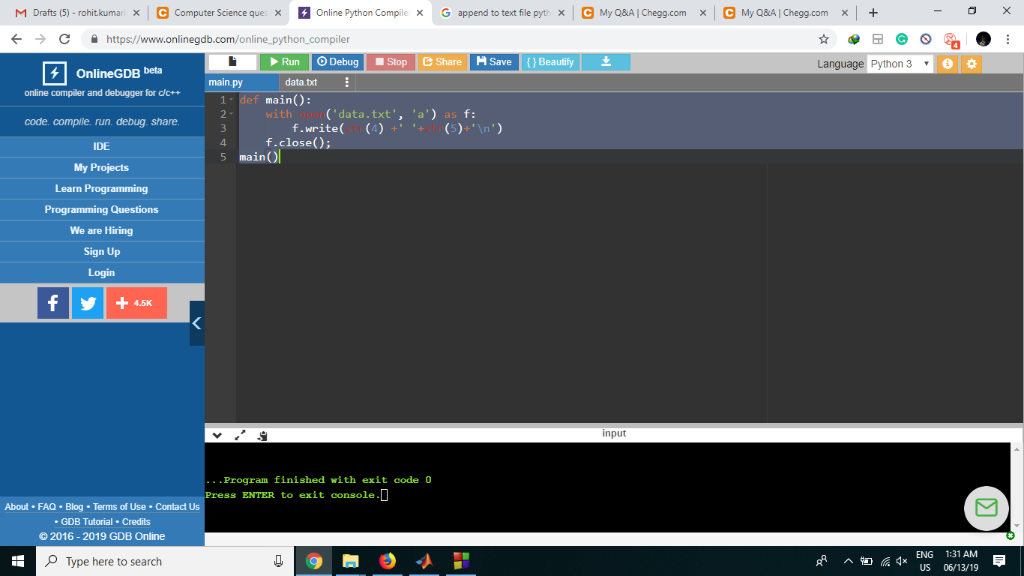Share the page via the Twitter icon

click(x=88, y=302)
